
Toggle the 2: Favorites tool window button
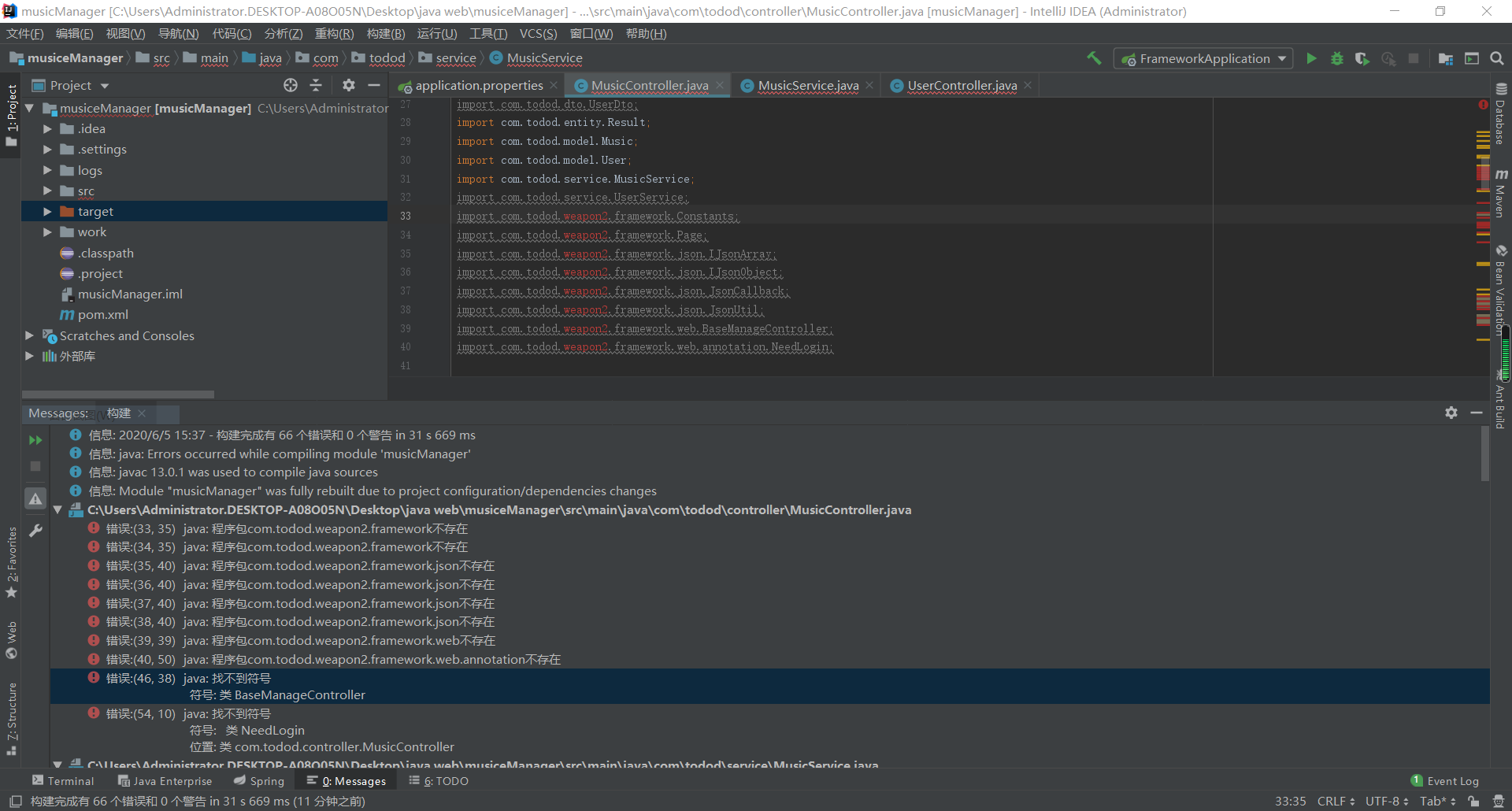pyautogui.click(x=11, y=562)
